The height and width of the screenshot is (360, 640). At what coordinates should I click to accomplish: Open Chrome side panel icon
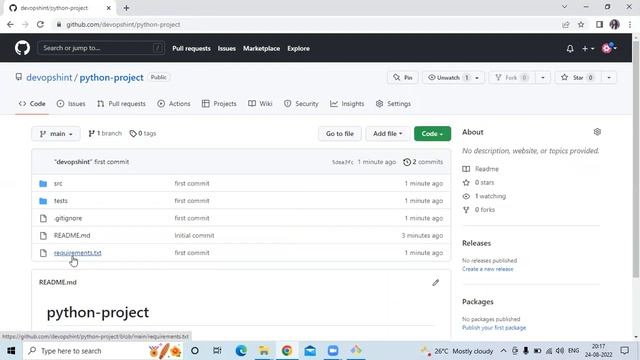599,24
